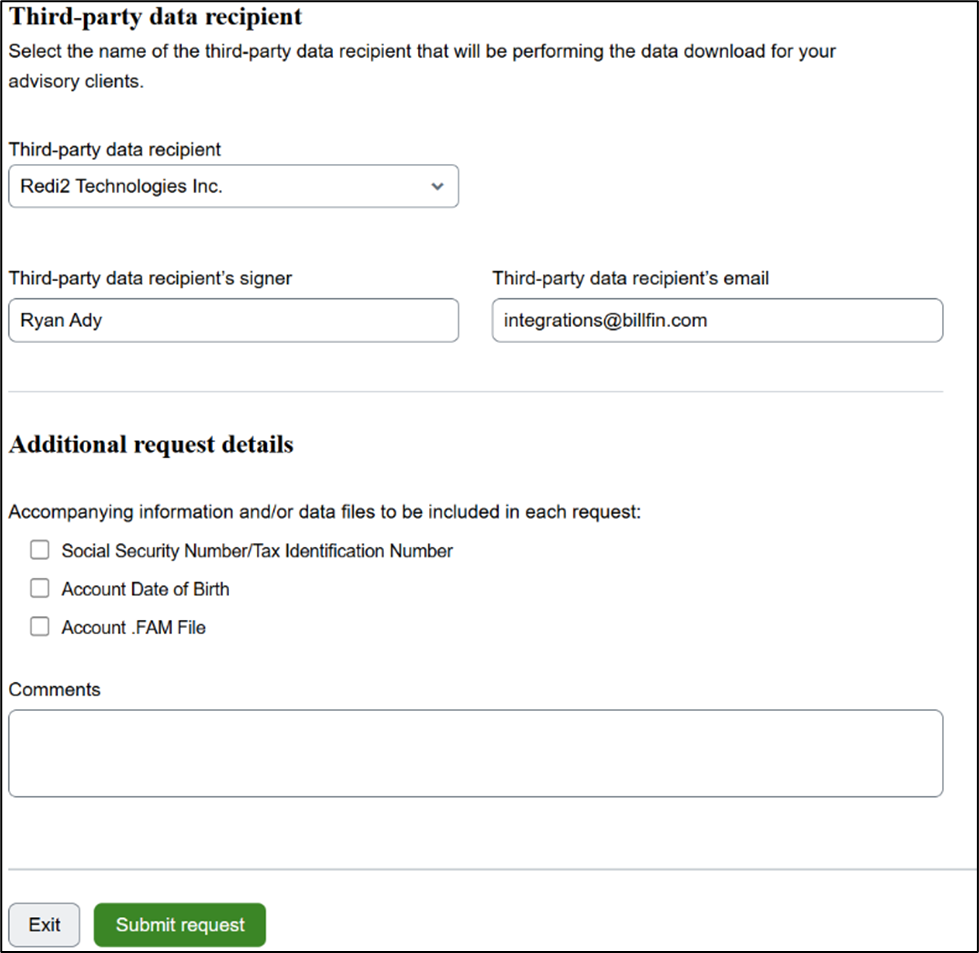Click inside the Comments text area

(476, 753)
